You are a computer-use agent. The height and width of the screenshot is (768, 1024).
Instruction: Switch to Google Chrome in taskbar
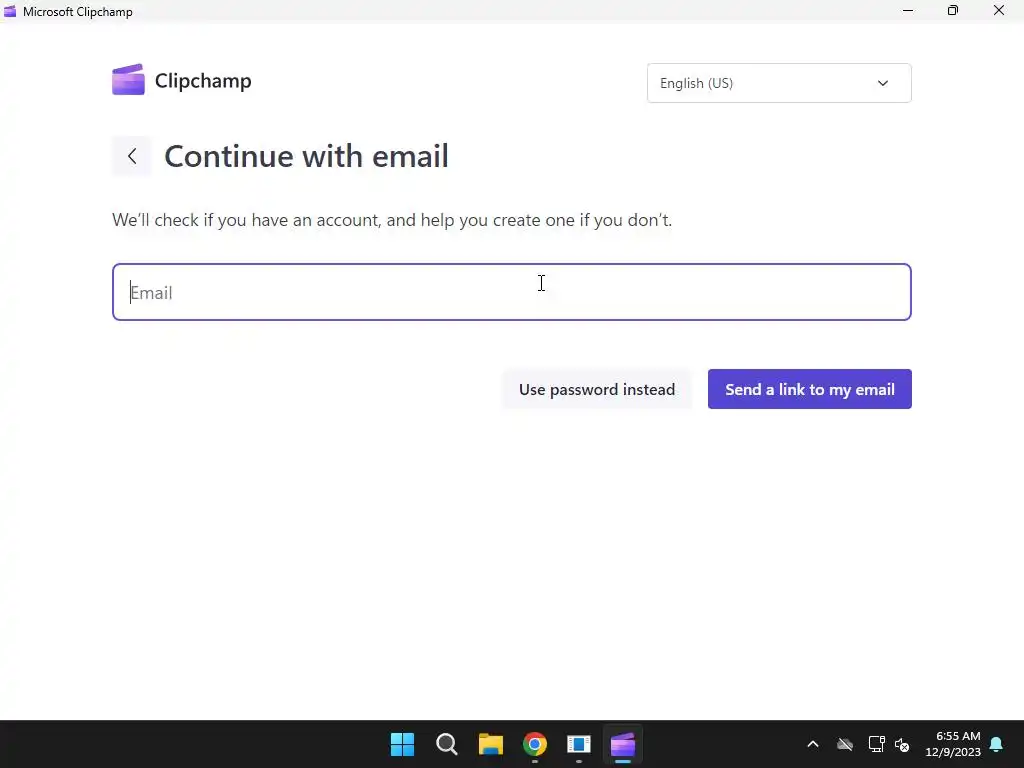[535, 744]
